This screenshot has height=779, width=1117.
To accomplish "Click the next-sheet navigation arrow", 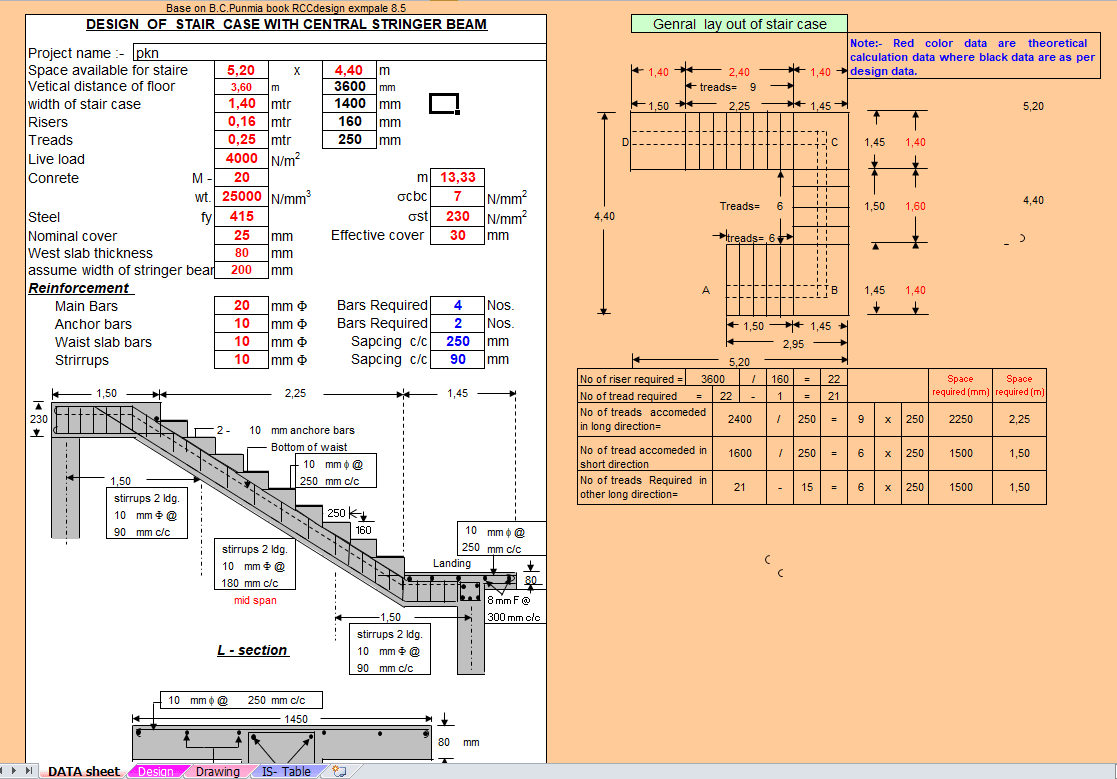I will click(x=14, y=770).
